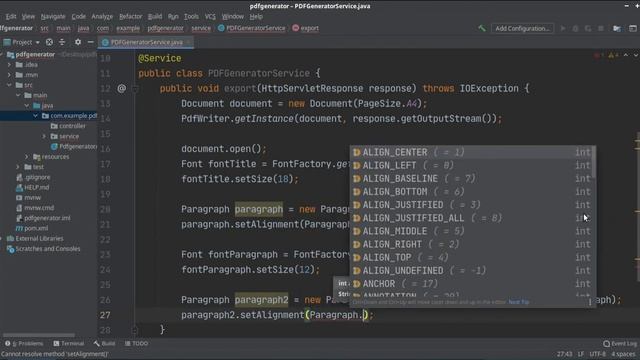Image resolution: width=640 pixels, height=360 pixels.
Task: Collapse the pdfgenerator project root node
Action: pos(2,54)
